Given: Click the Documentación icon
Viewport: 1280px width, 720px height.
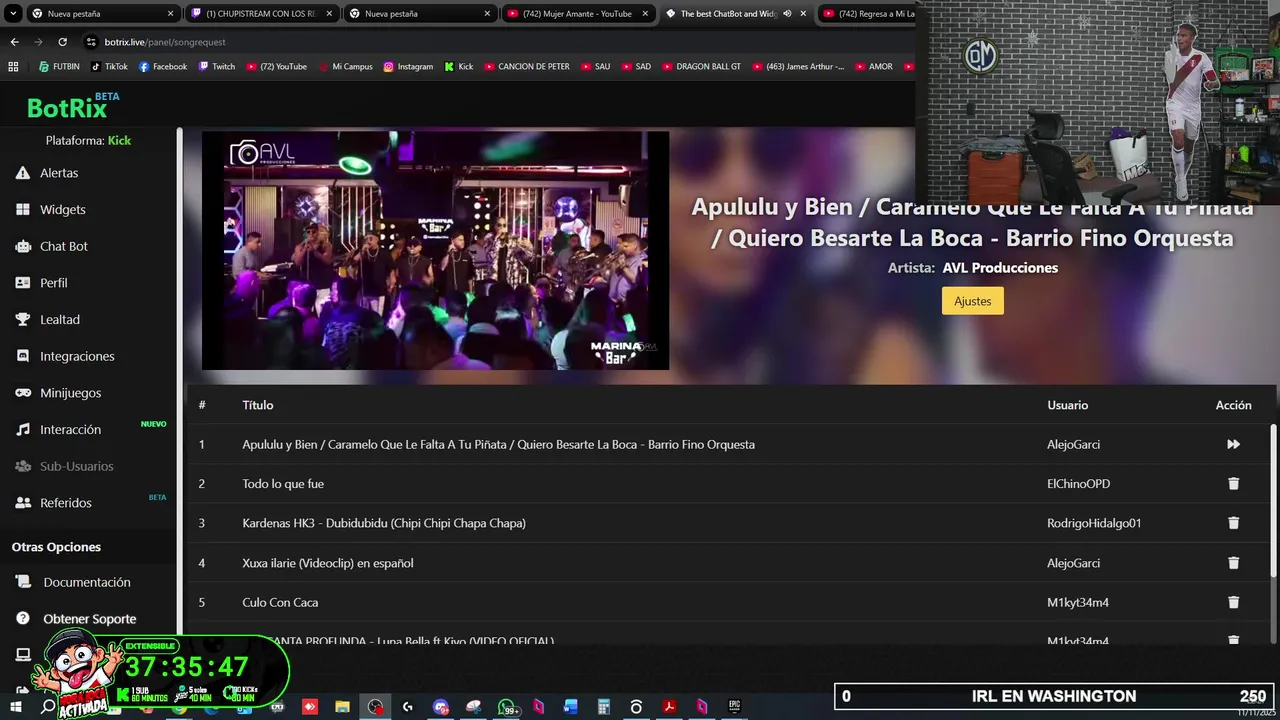Looking at the screenshot, I should pos(22,582).
